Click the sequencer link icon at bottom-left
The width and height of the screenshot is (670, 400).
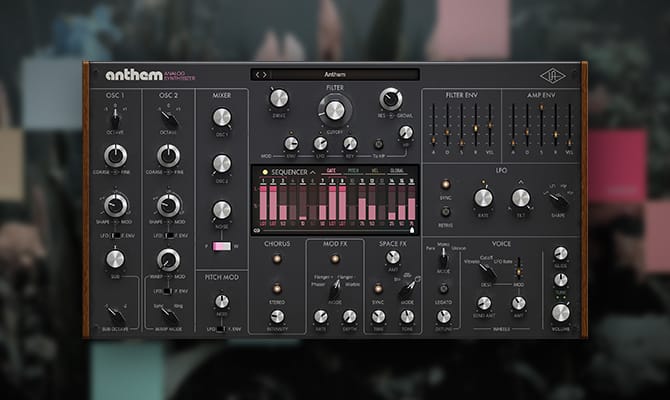pos(257,229)
